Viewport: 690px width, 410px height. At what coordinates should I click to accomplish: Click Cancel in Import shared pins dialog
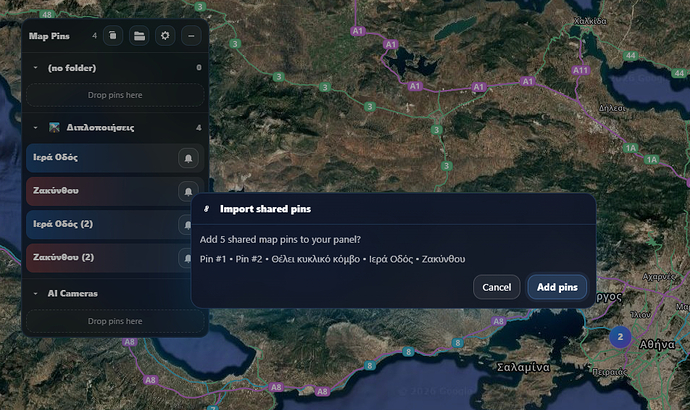coord(496,287)
